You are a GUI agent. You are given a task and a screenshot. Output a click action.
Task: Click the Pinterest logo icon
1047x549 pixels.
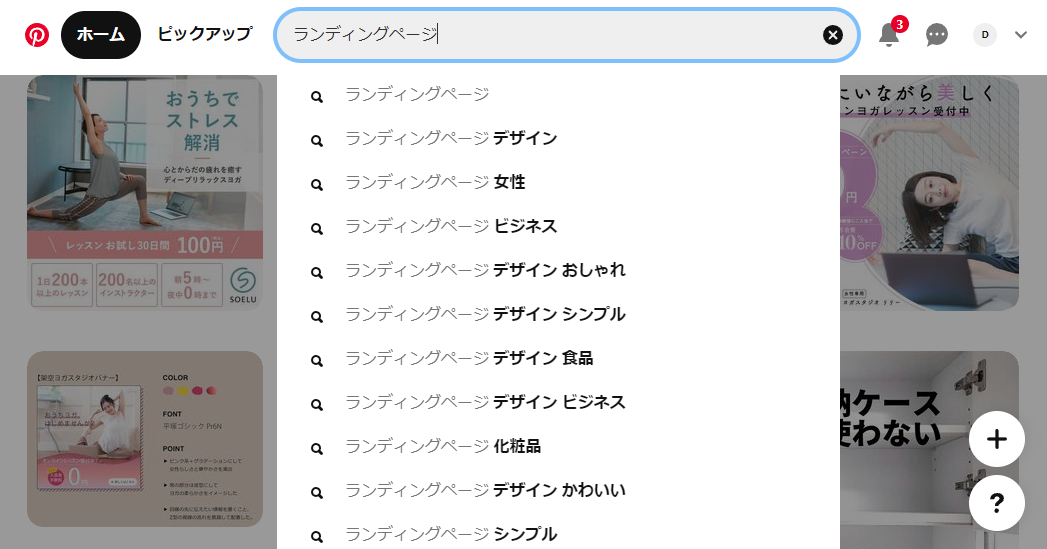pos(37,35)
